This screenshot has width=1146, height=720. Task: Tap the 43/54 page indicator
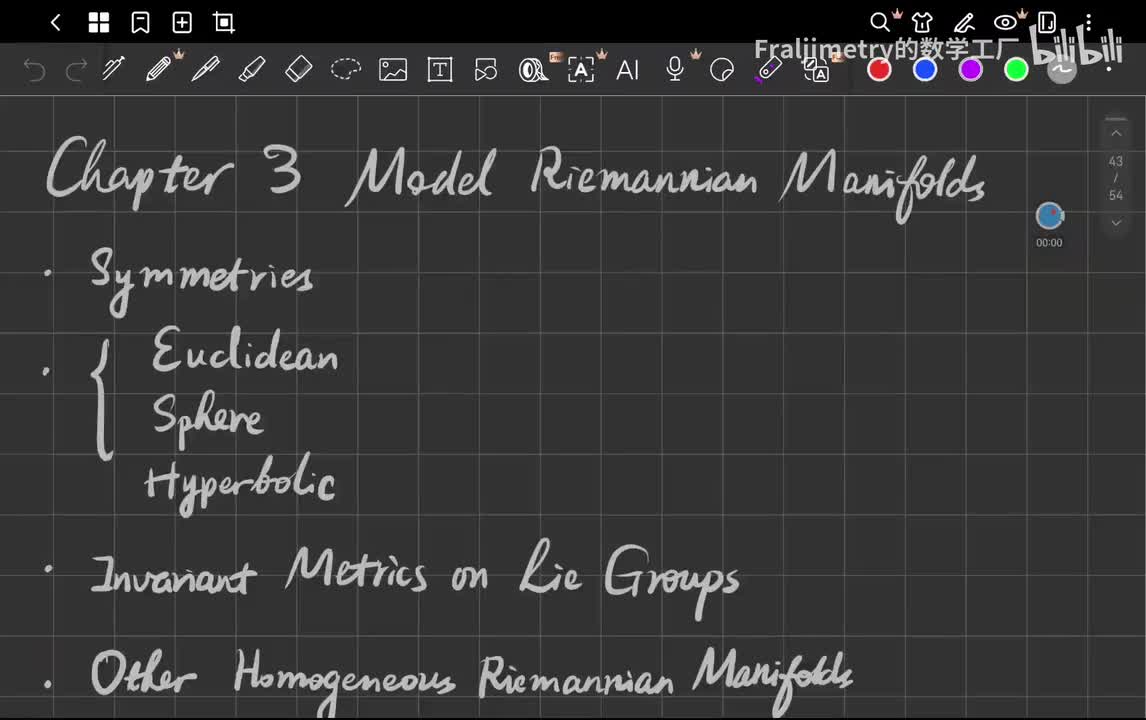pyautogui.click(x=1115, y=178)
